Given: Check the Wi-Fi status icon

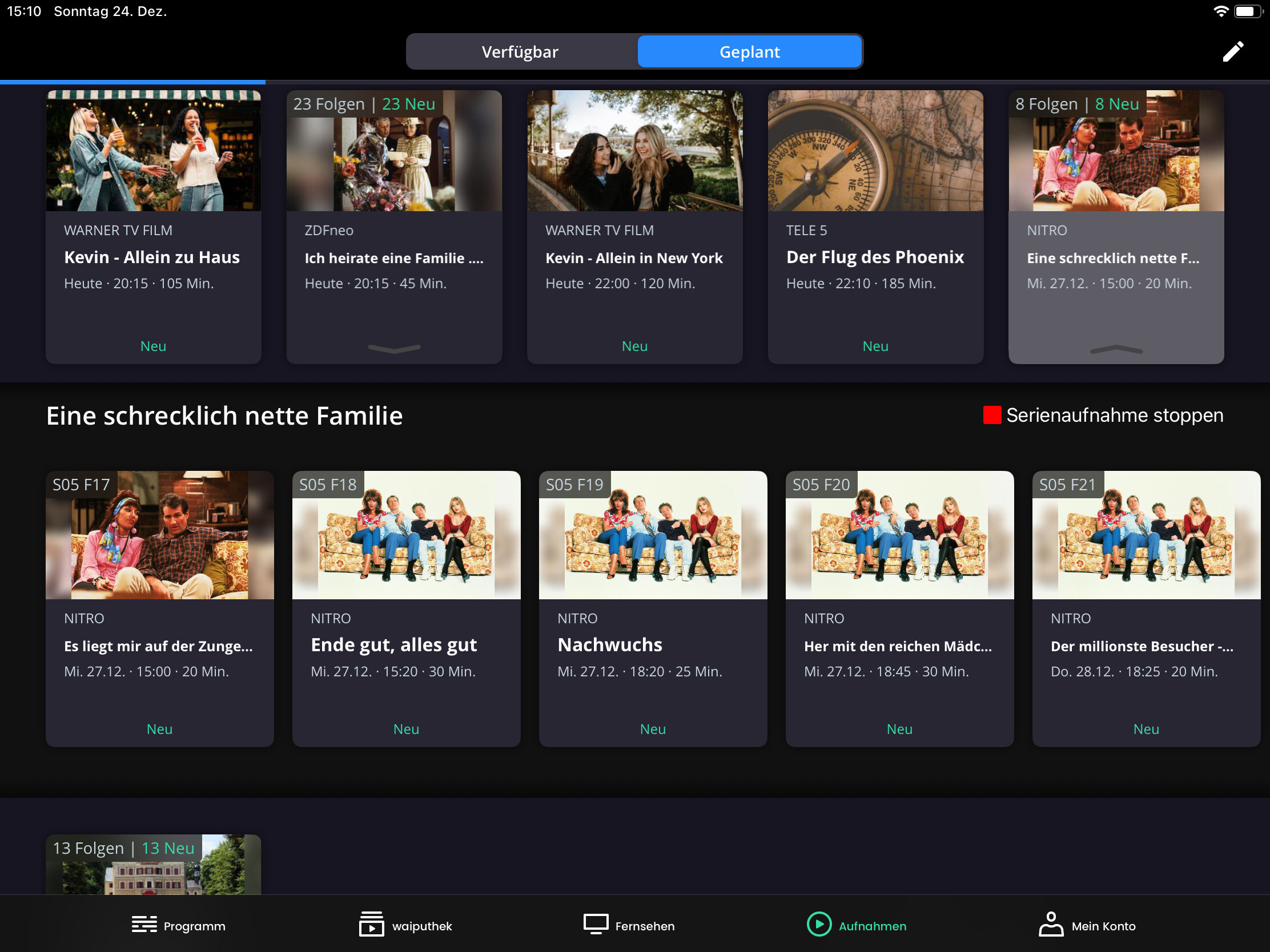Looking at the screenshot, I should (1221, 11).
